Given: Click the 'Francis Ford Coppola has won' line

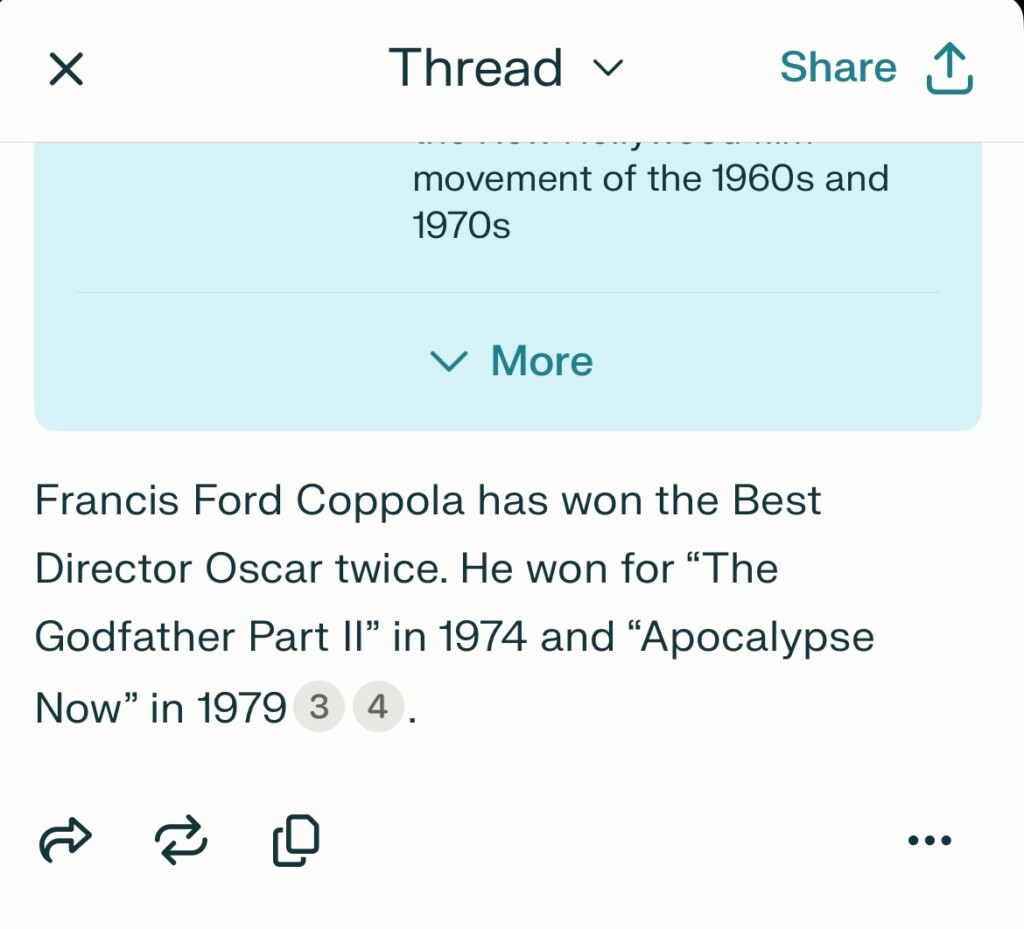Looking at the screenshot, I should (428, 501).
